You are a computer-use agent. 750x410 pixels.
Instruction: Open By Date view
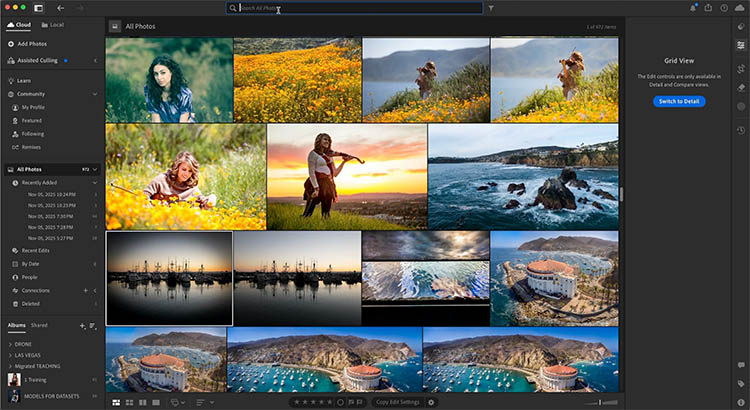click(26, 264)
